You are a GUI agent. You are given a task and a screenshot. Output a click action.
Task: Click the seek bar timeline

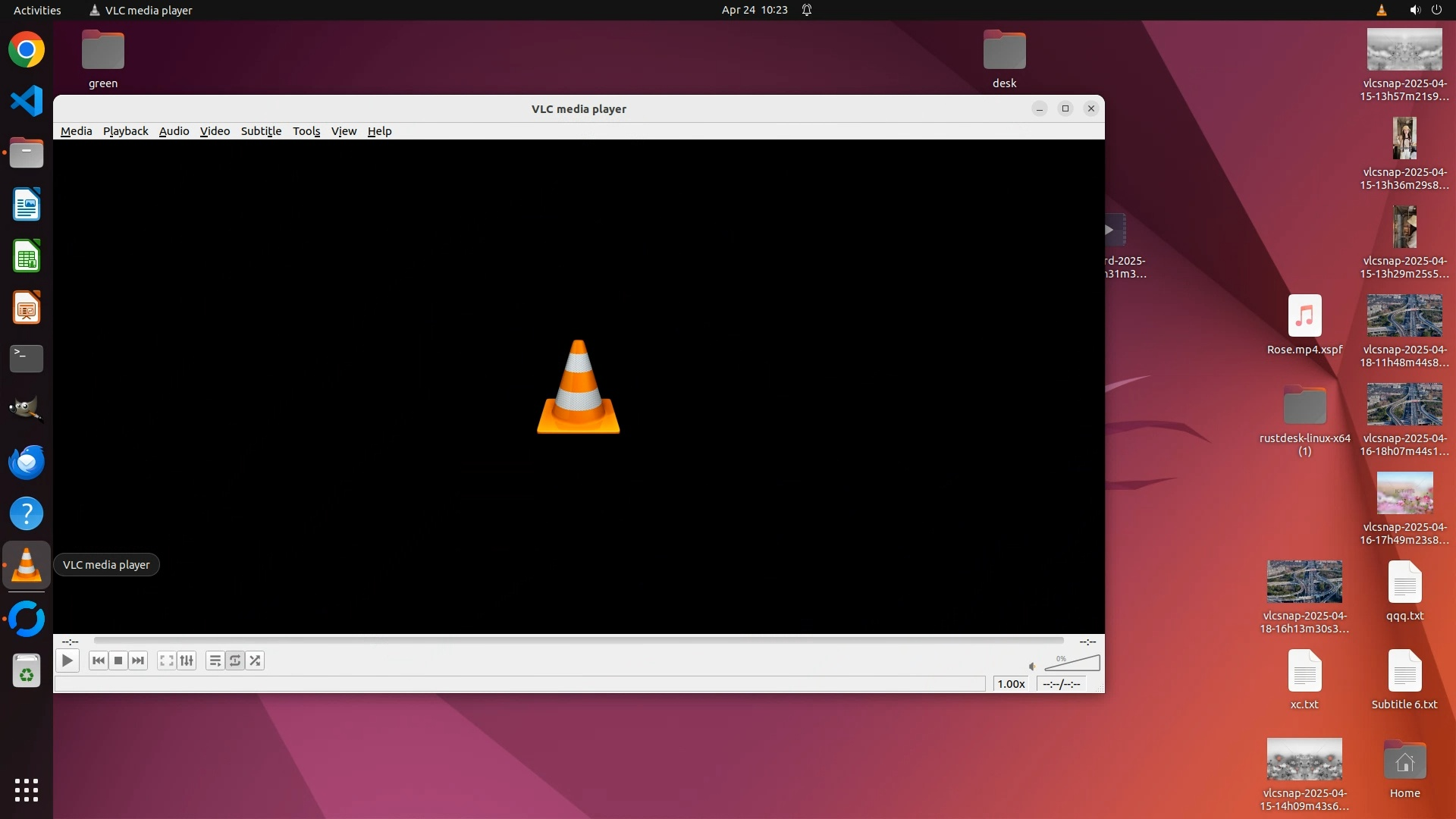point(578,641)
